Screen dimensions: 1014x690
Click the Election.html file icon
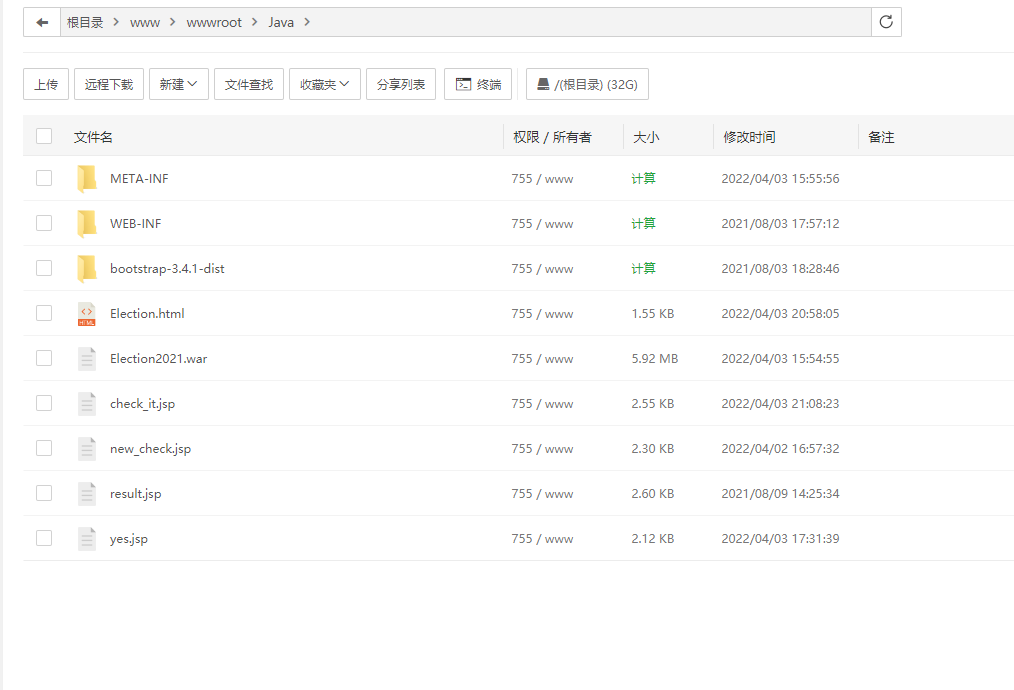pyautogui.click(x=87, y=314)
